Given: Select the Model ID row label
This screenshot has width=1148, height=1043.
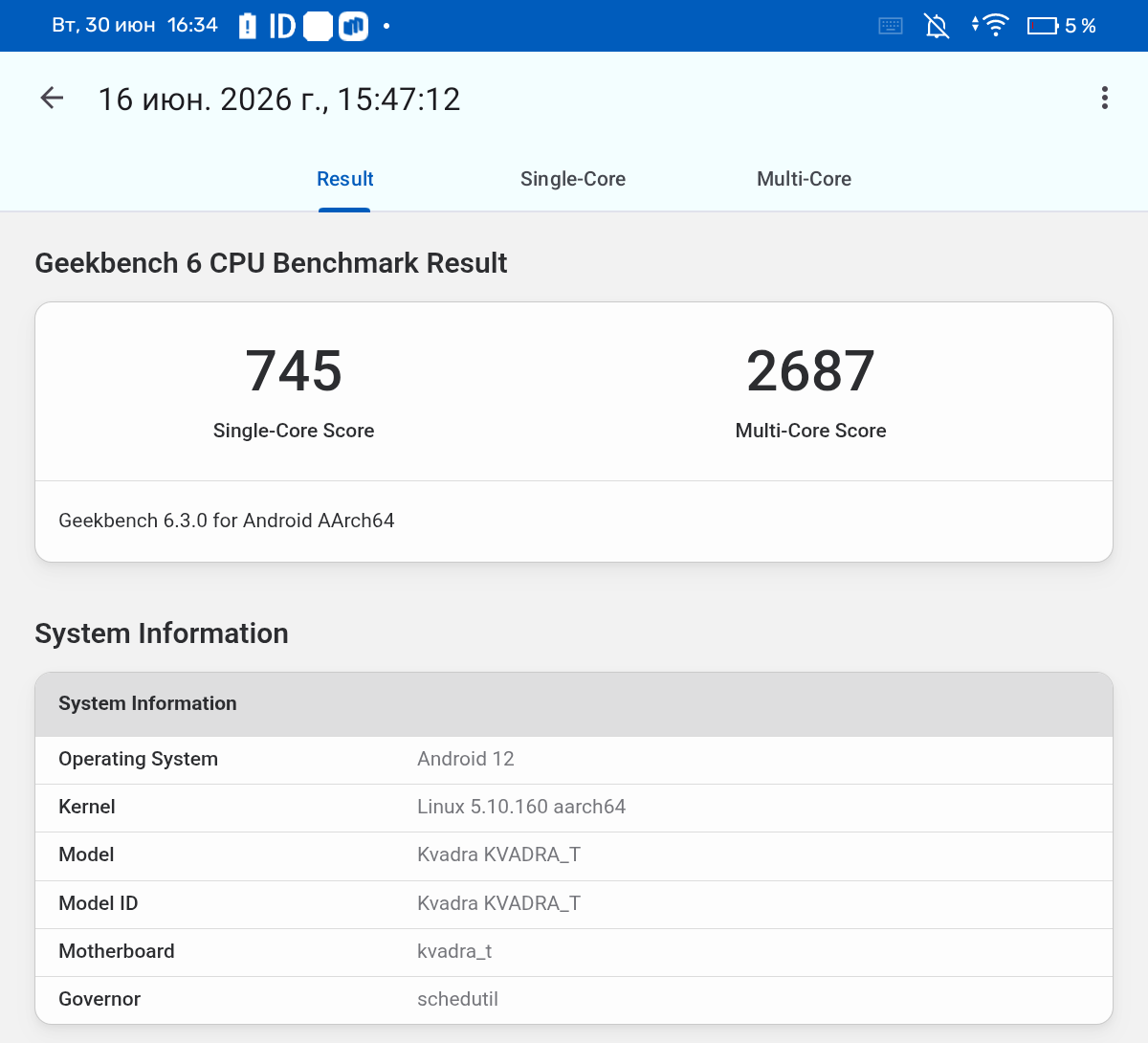Looking at the screenshot, I should [x=99, y=903].
